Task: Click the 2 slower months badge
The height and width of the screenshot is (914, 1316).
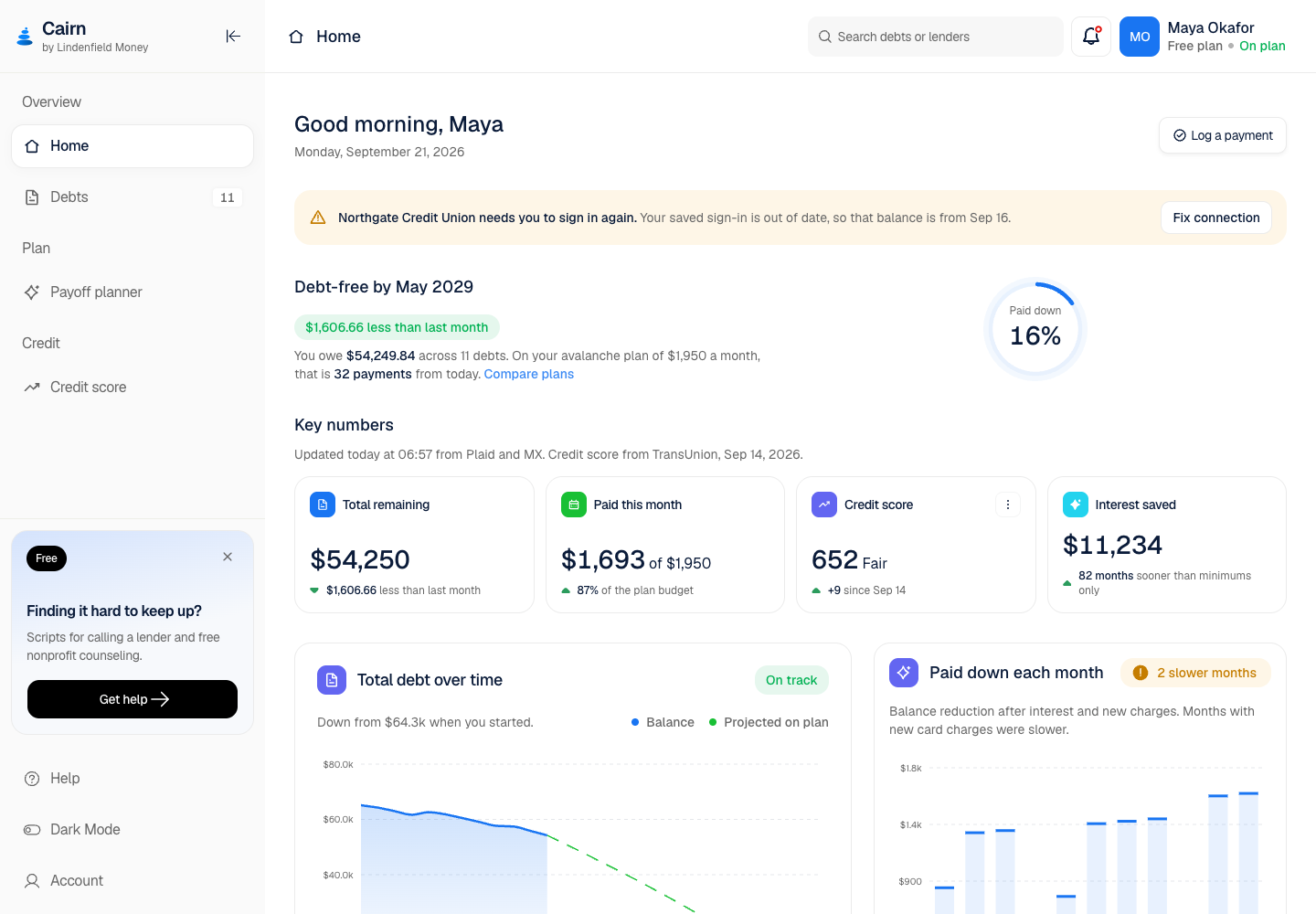Action: point(1195,673)
